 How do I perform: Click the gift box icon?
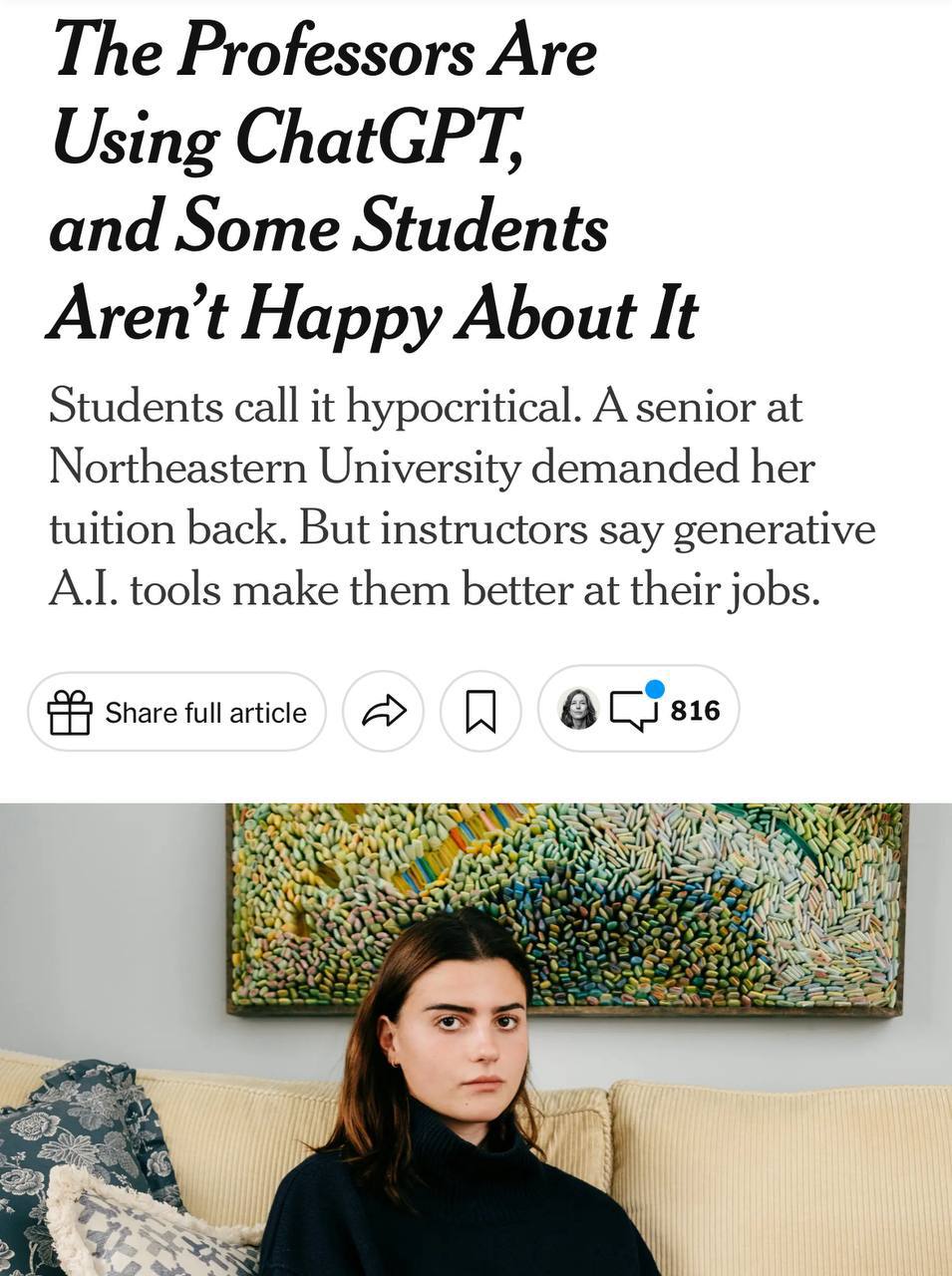click(x=70, y=712)
